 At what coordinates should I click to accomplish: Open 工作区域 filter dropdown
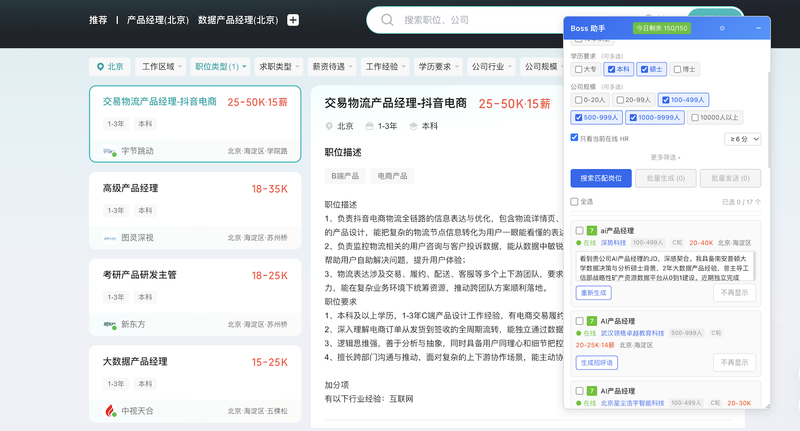[x=161, y=66]
